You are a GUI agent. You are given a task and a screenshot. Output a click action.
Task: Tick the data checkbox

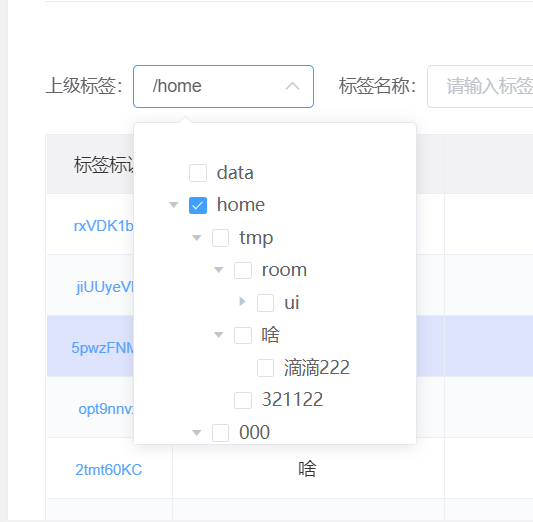coord(198,173)
